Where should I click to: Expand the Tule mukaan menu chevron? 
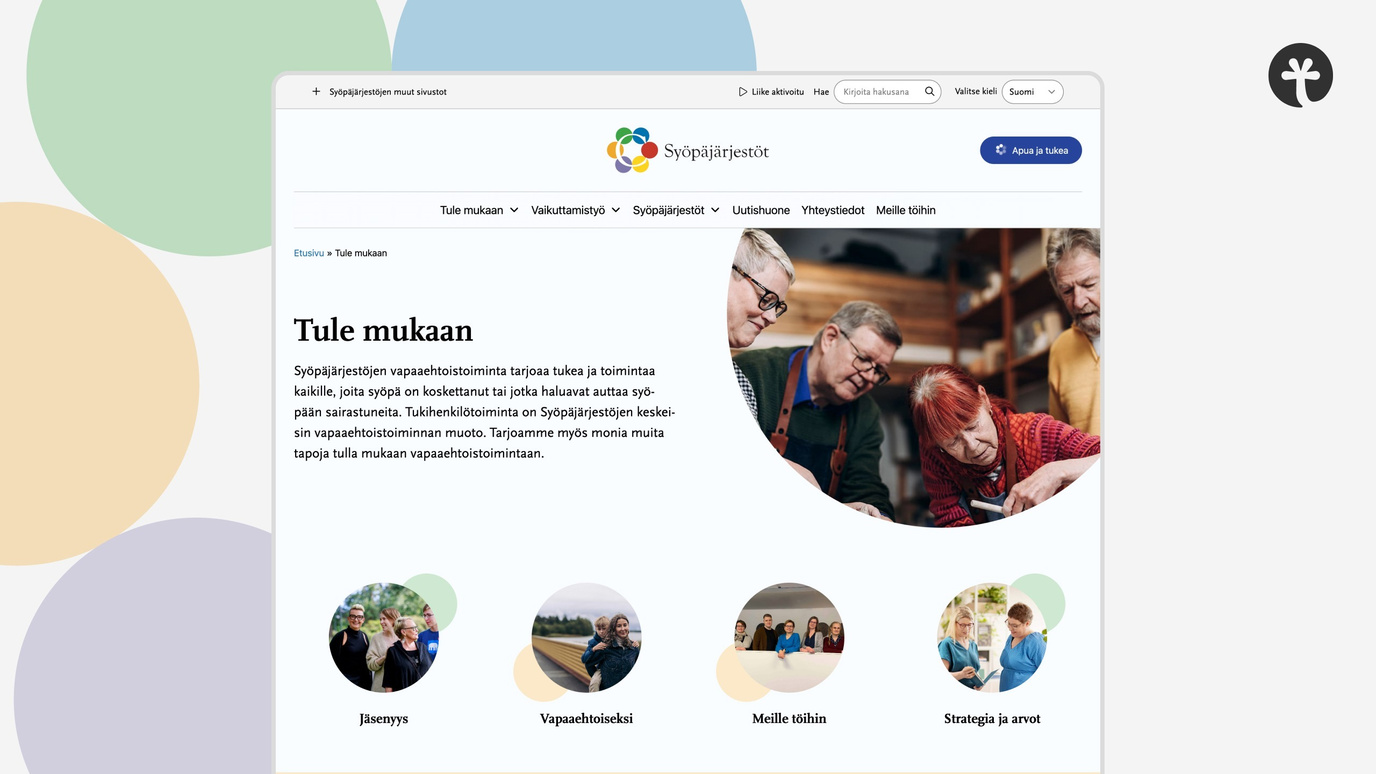click(x=514, y=210)
